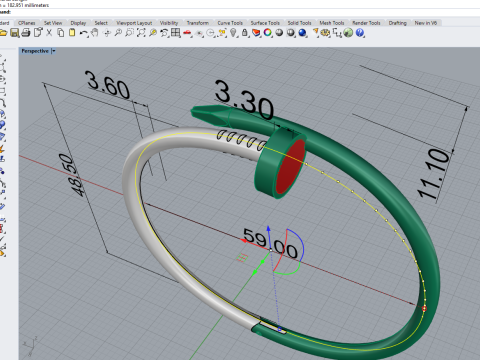This screenshot has height=360, width=480.
Task: Open the Edit Layers icon
Action: [256, 33]
